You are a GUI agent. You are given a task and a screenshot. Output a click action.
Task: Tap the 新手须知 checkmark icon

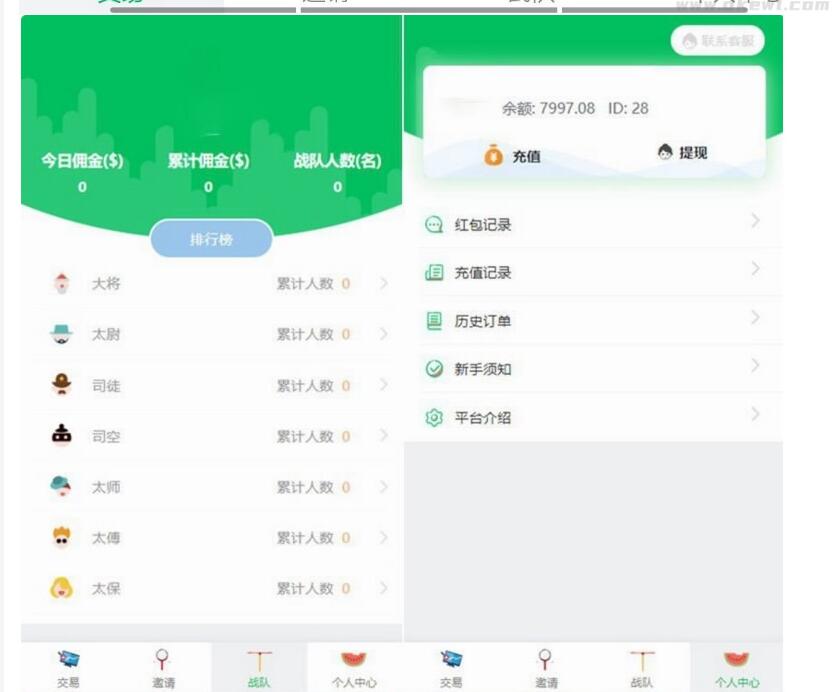[x=431, y=369]
